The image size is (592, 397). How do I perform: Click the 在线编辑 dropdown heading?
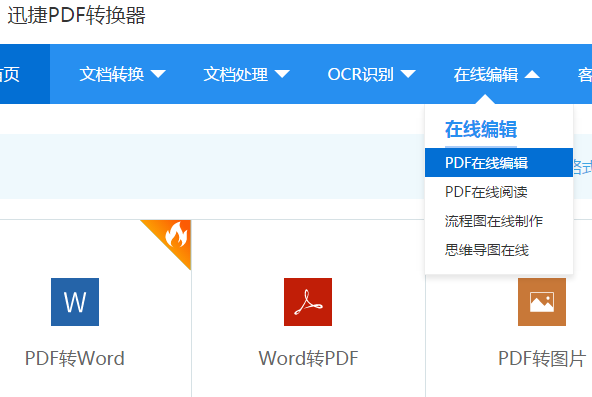[481, 129]
